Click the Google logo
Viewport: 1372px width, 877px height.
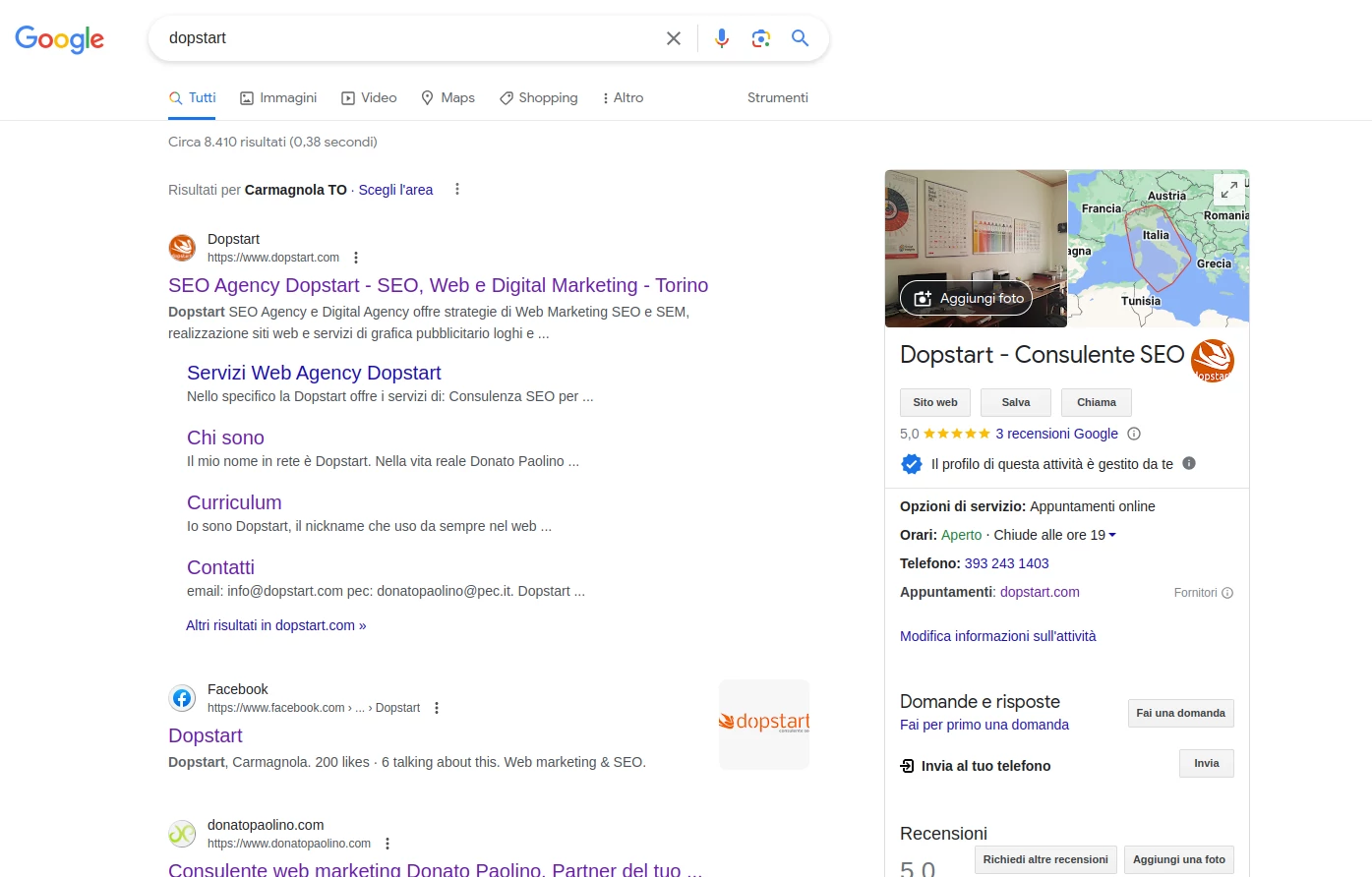(x=59, y=38)
